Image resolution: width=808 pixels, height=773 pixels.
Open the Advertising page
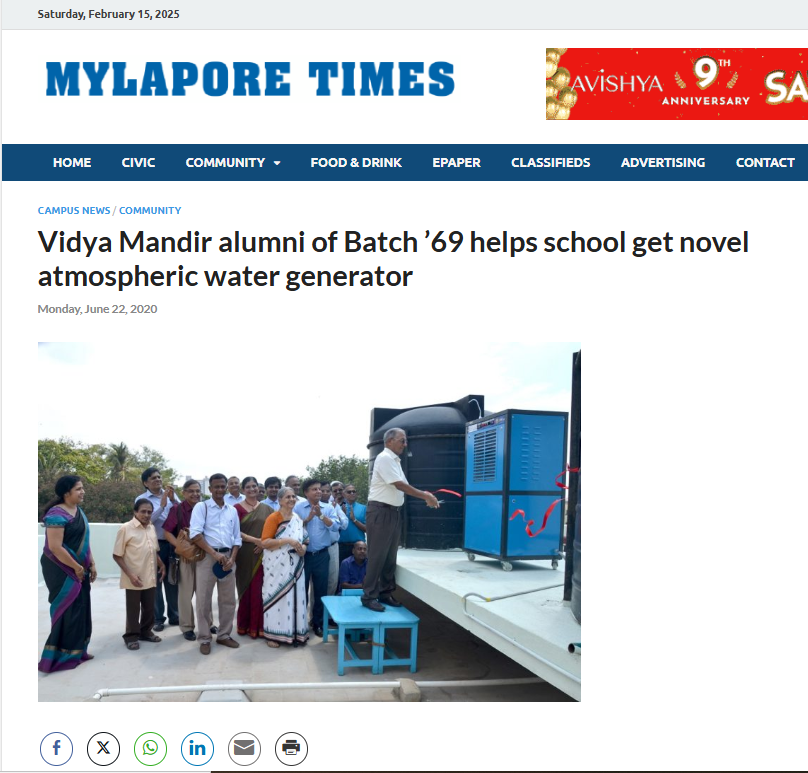coord(663,162)
